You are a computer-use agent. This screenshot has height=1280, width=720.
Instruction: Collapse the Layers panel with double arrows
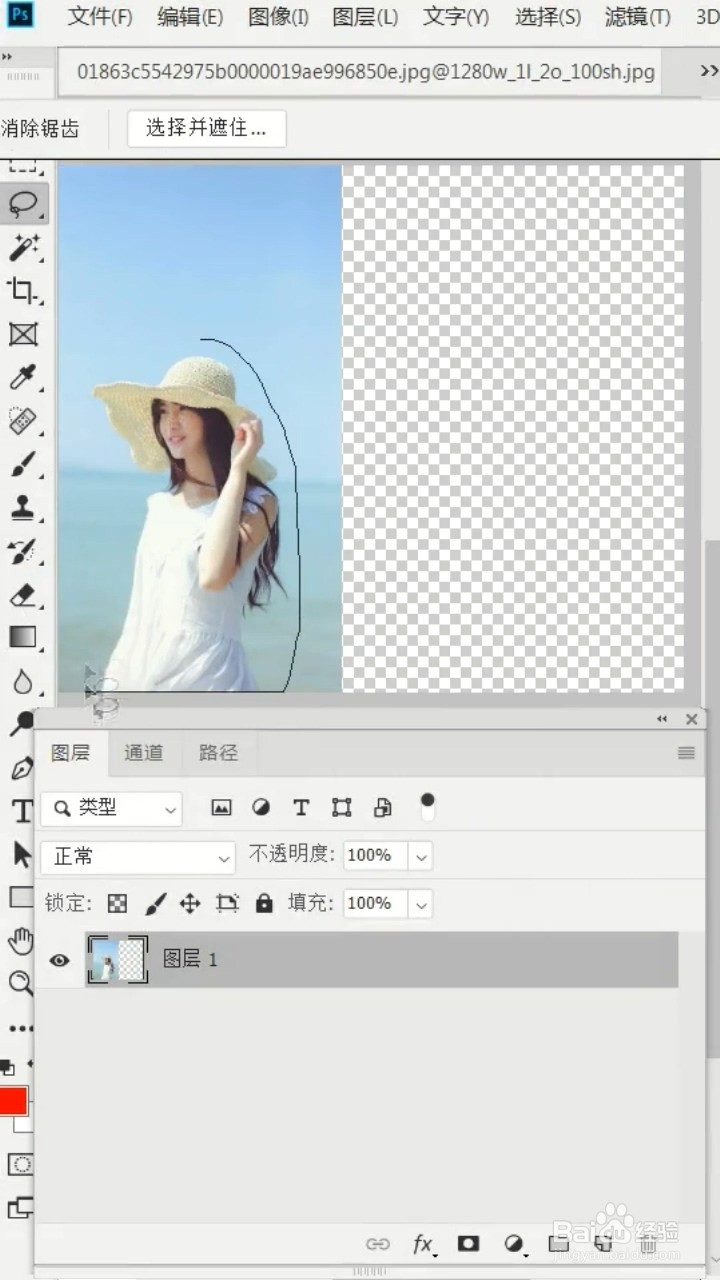(662, 719)
